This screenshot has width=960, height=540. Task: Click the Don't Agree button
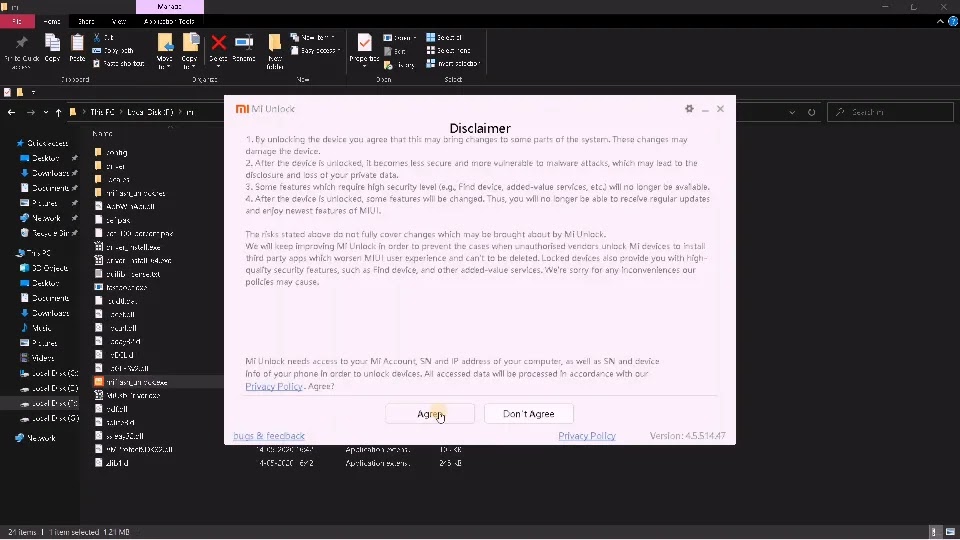(529, 414)
